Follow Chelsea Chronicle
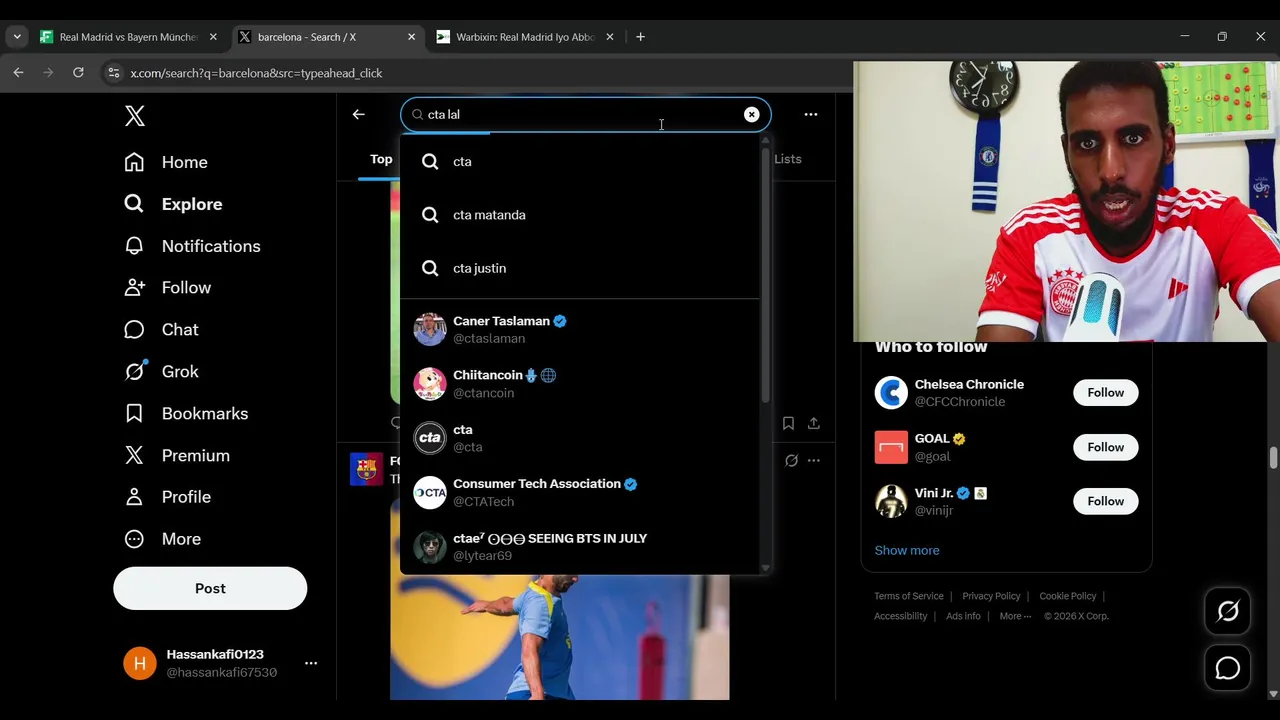This screenshot has height=720, width=1280. click(1106, 392)
